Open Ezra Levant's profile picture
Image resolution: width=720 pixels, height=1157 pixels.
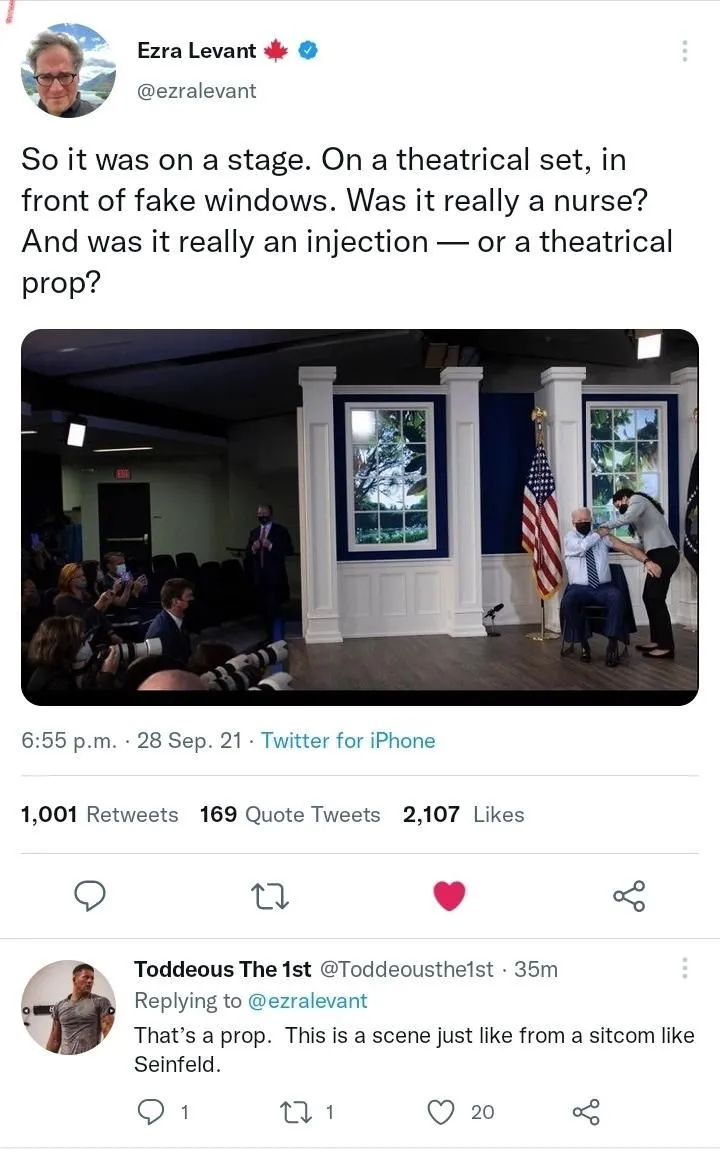(68, 70)
